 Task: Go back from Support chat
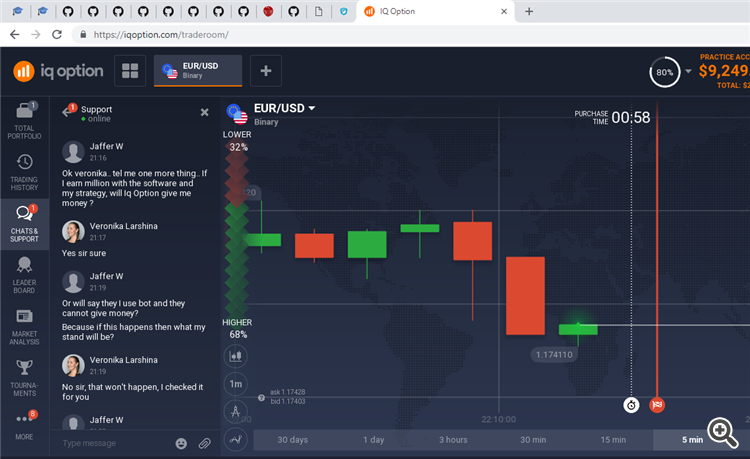67,112
